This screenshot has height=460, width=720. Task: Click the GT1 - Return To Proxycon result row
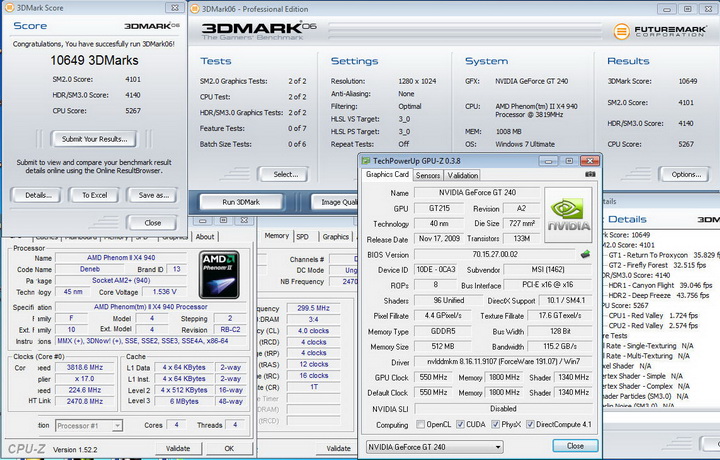tap(662, 255)
